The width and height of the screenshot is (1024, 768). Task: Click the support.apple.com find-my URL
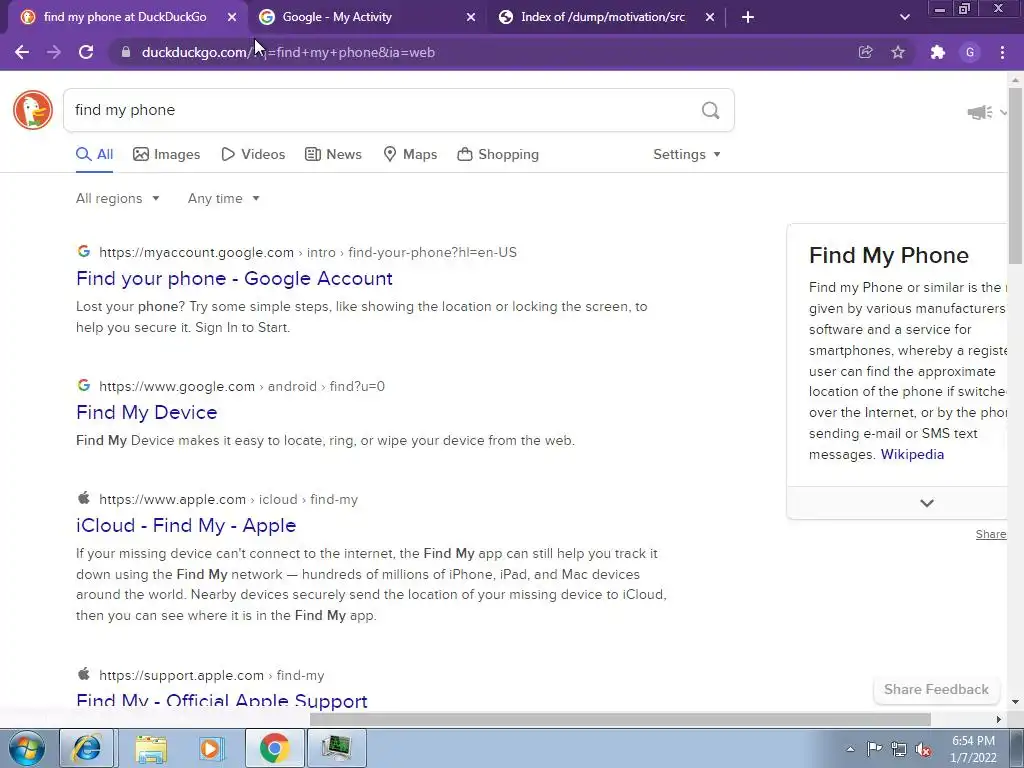(212, 676)
